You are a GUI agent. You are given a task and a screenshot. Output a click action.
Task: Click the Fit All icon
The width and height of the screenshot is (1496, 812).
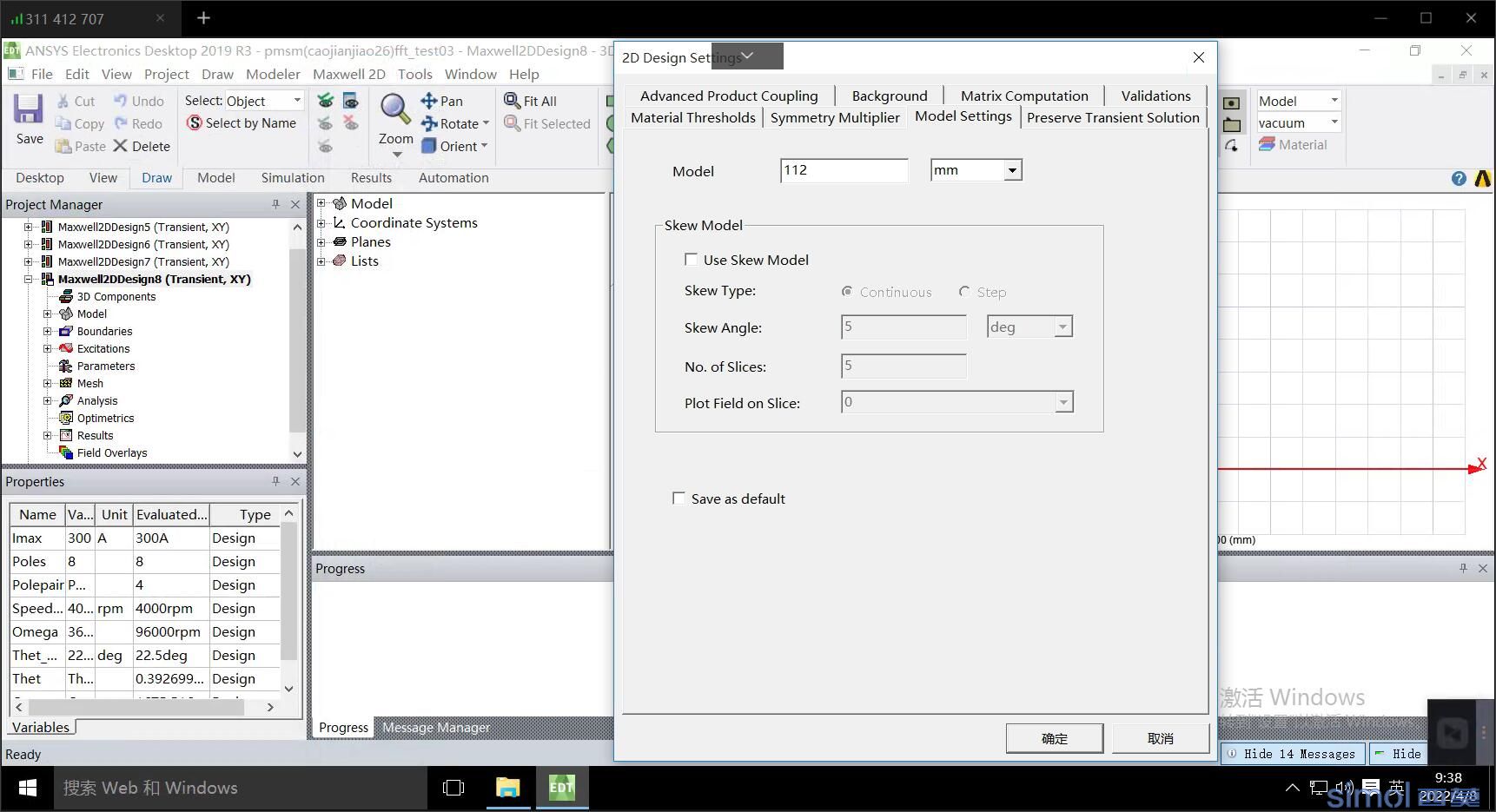pyautogui.click(x=512, y=101)
